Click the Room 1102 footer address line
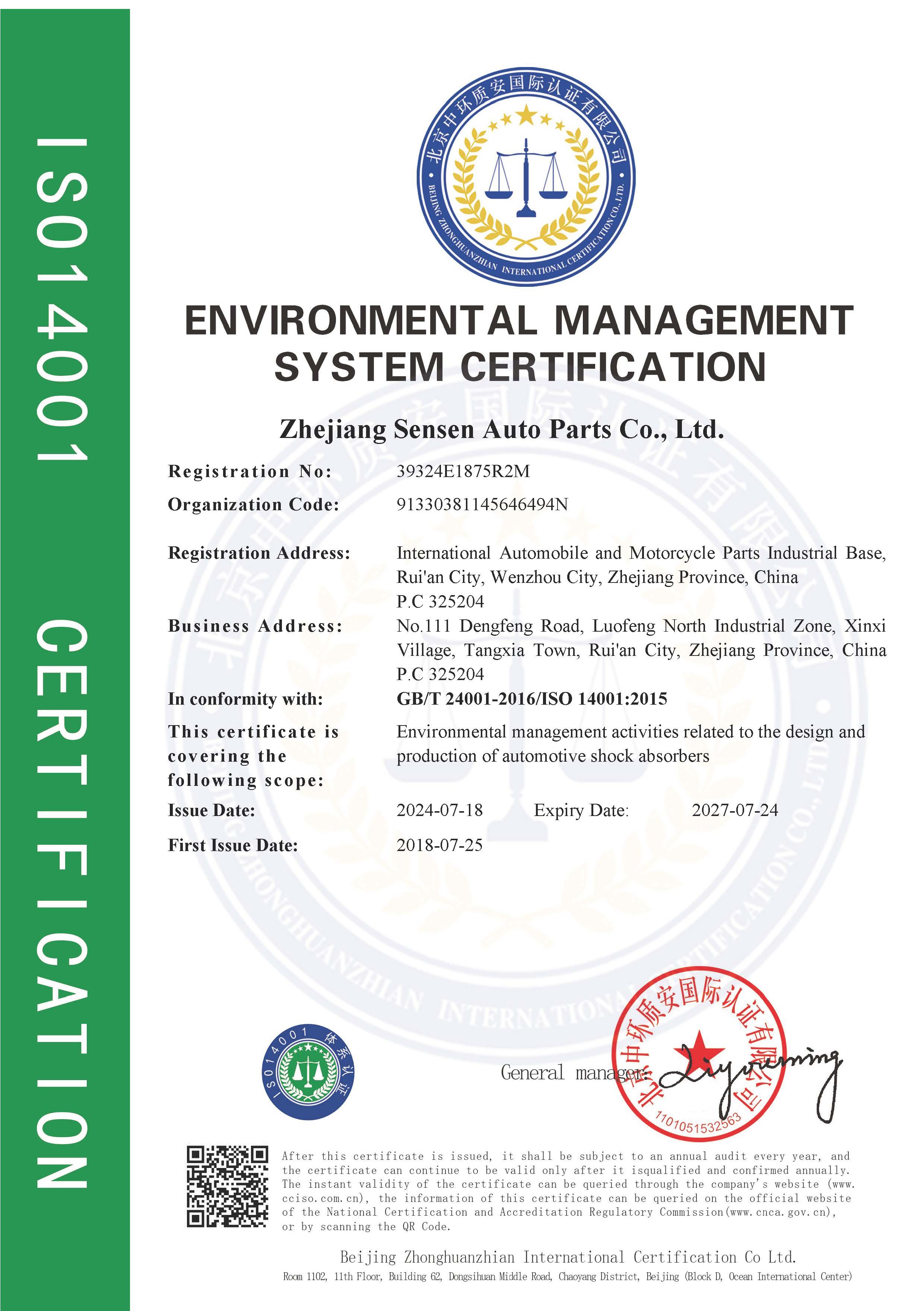This screenshot has width=924, height=1311. click(x=567, y=1276)
